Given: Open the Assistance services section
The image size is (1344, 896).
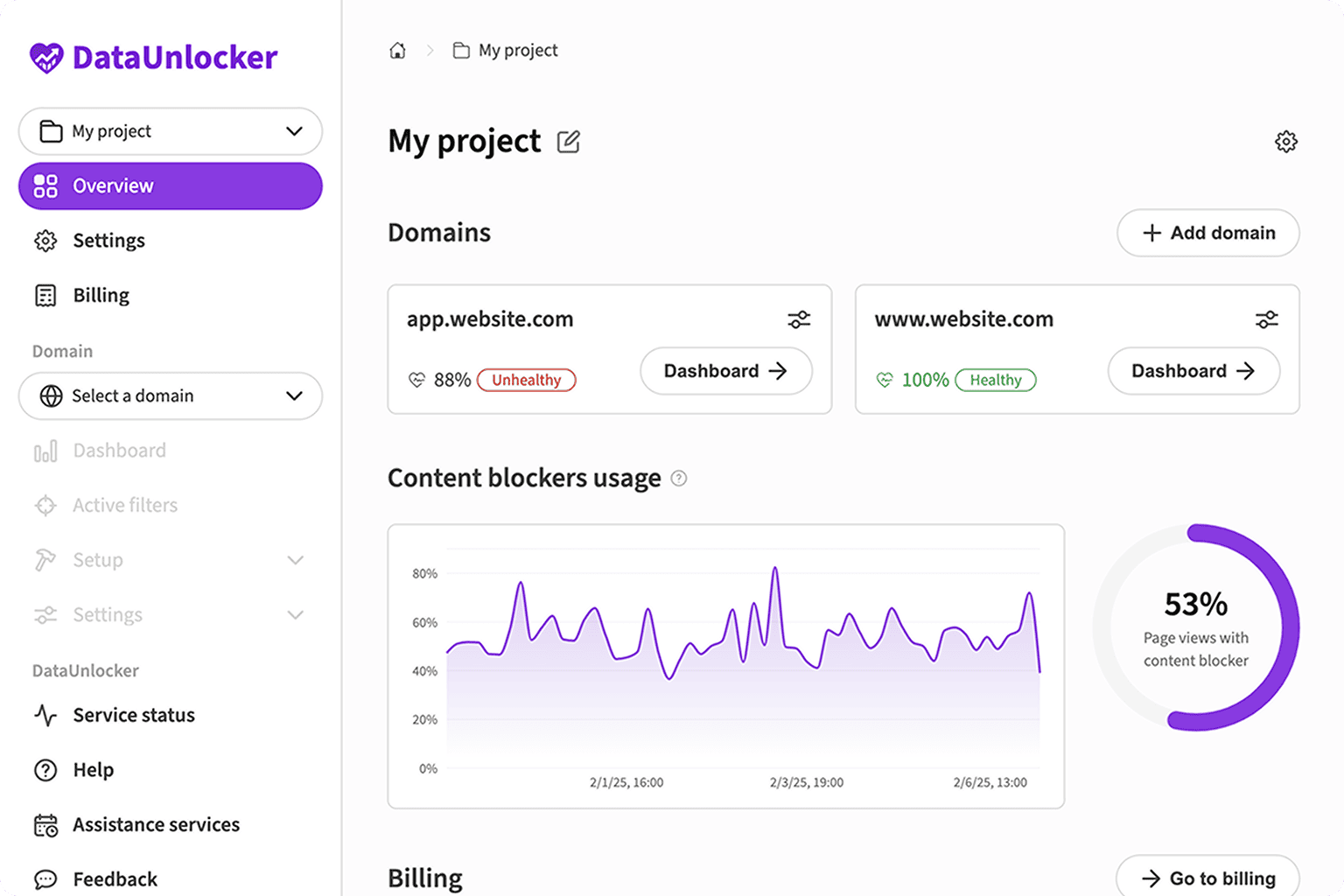Looking at the screenshot, I should point(156,824).
